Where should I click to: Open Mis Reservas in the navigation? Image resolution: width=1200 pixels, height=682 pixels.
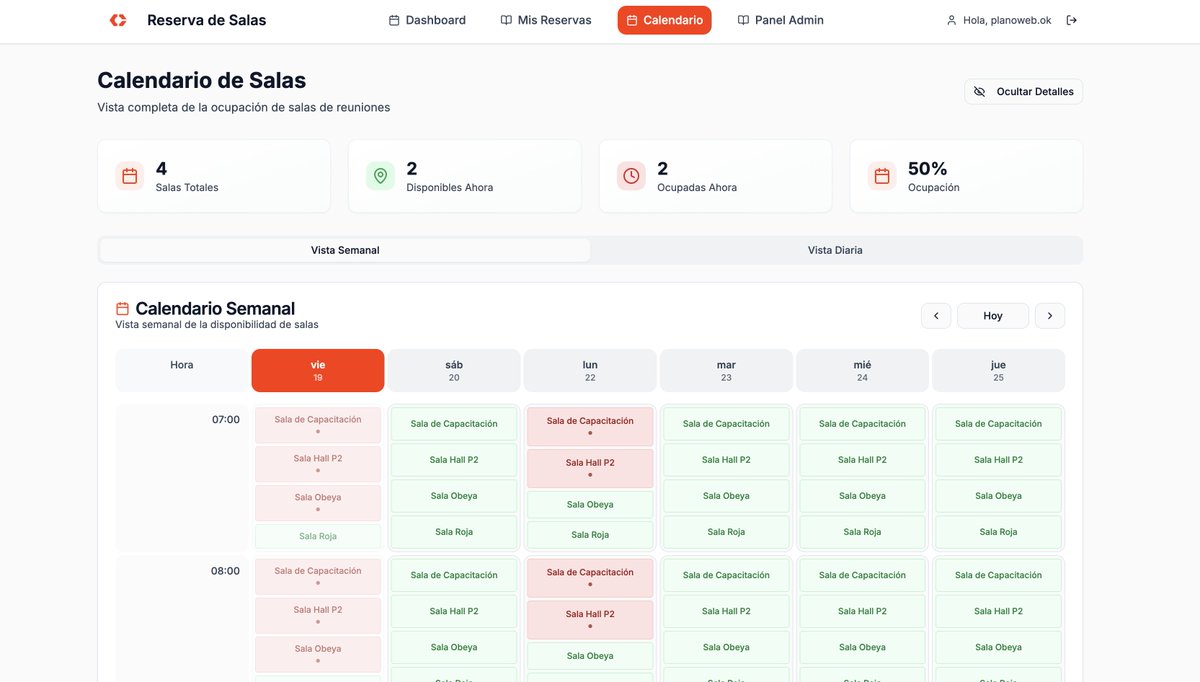click(546, 20)
